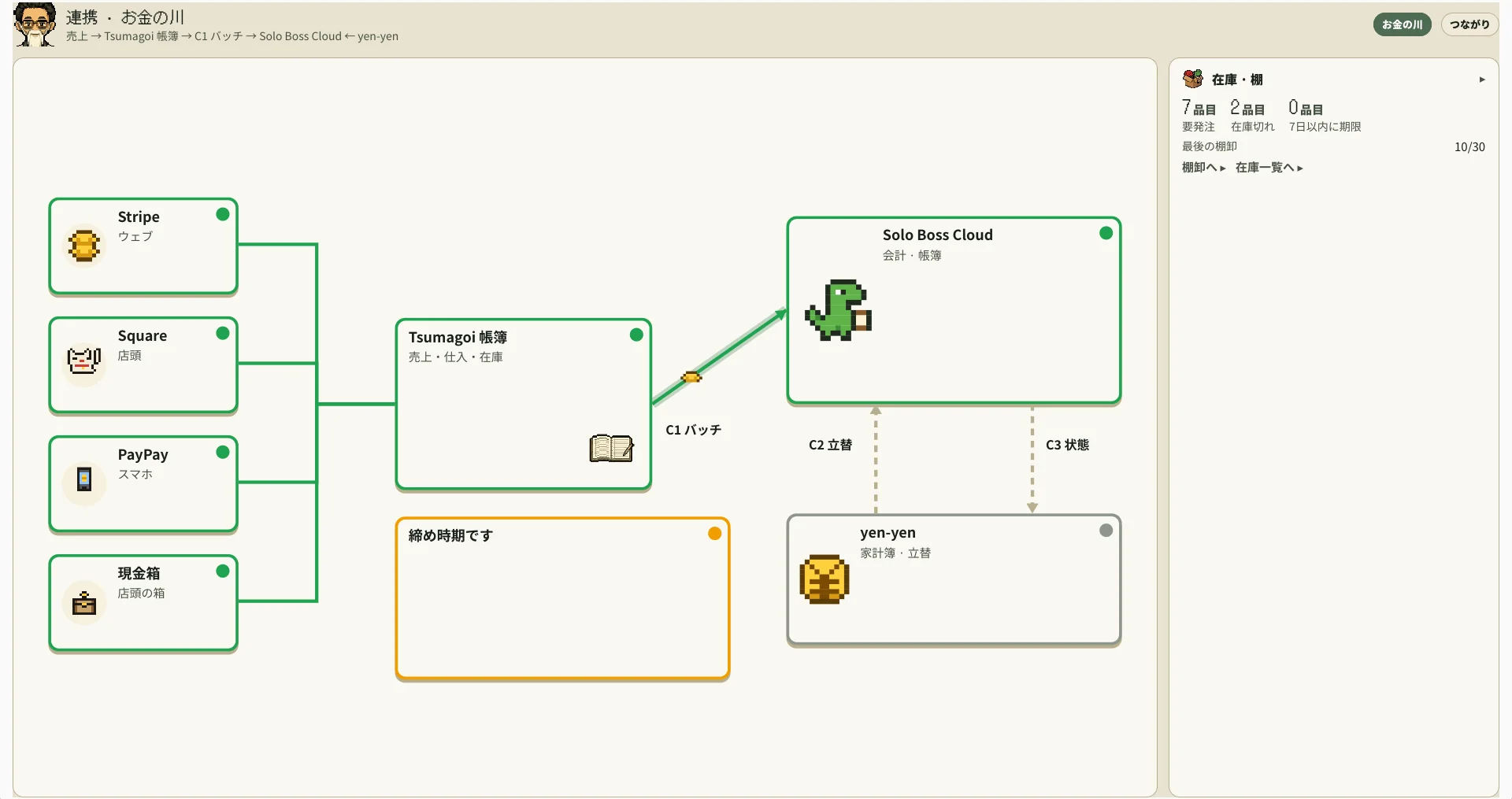The image size is (1512, 799).
Task: Open the 締め時期です notice card
Action: [x=563, y=598]
